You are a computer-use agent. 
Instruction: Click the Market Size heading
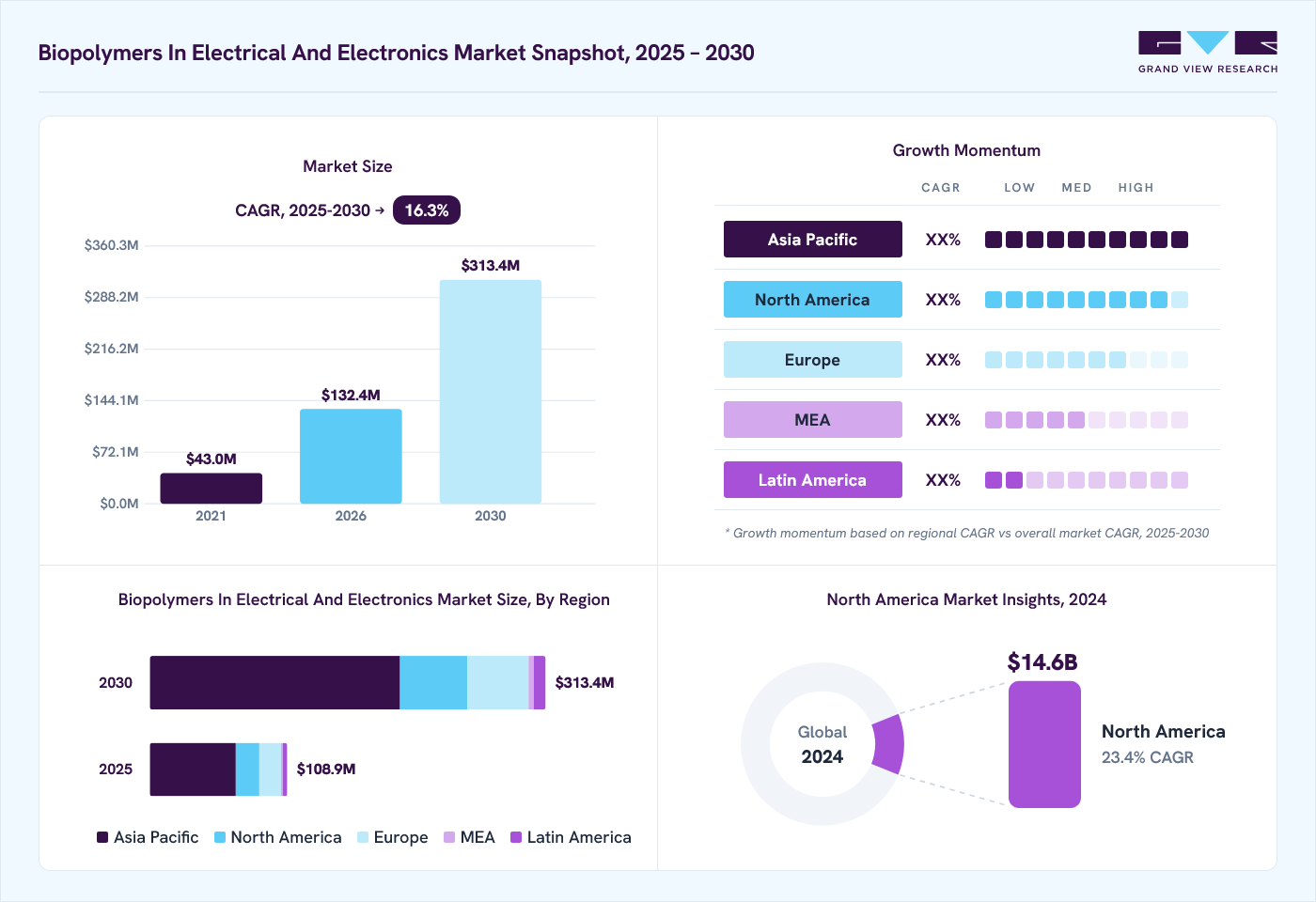click(x=348, y=166)
